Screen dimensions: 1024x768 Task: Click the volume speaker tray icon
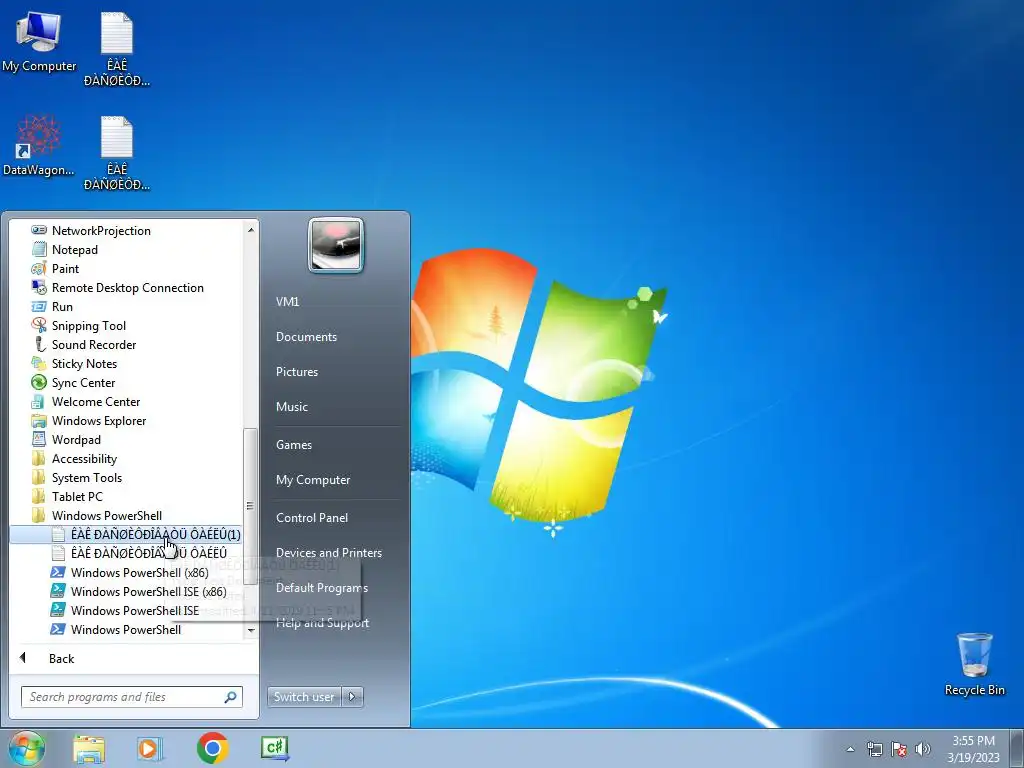(922, 749)
